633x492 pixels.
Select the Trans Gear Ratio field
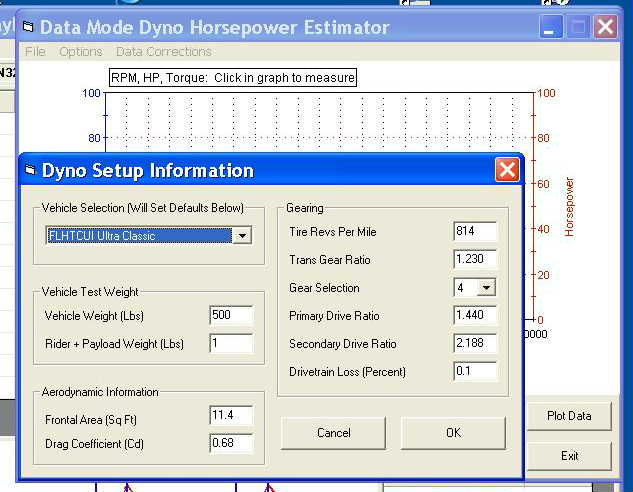[474, 260]
